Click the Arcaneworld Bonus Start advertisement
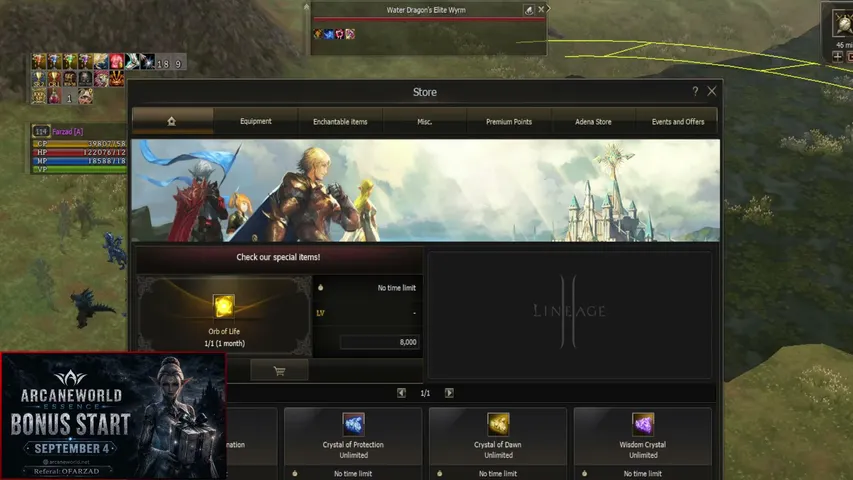The width and height of the screenshot is (853, 480). [x=113, y=416]
